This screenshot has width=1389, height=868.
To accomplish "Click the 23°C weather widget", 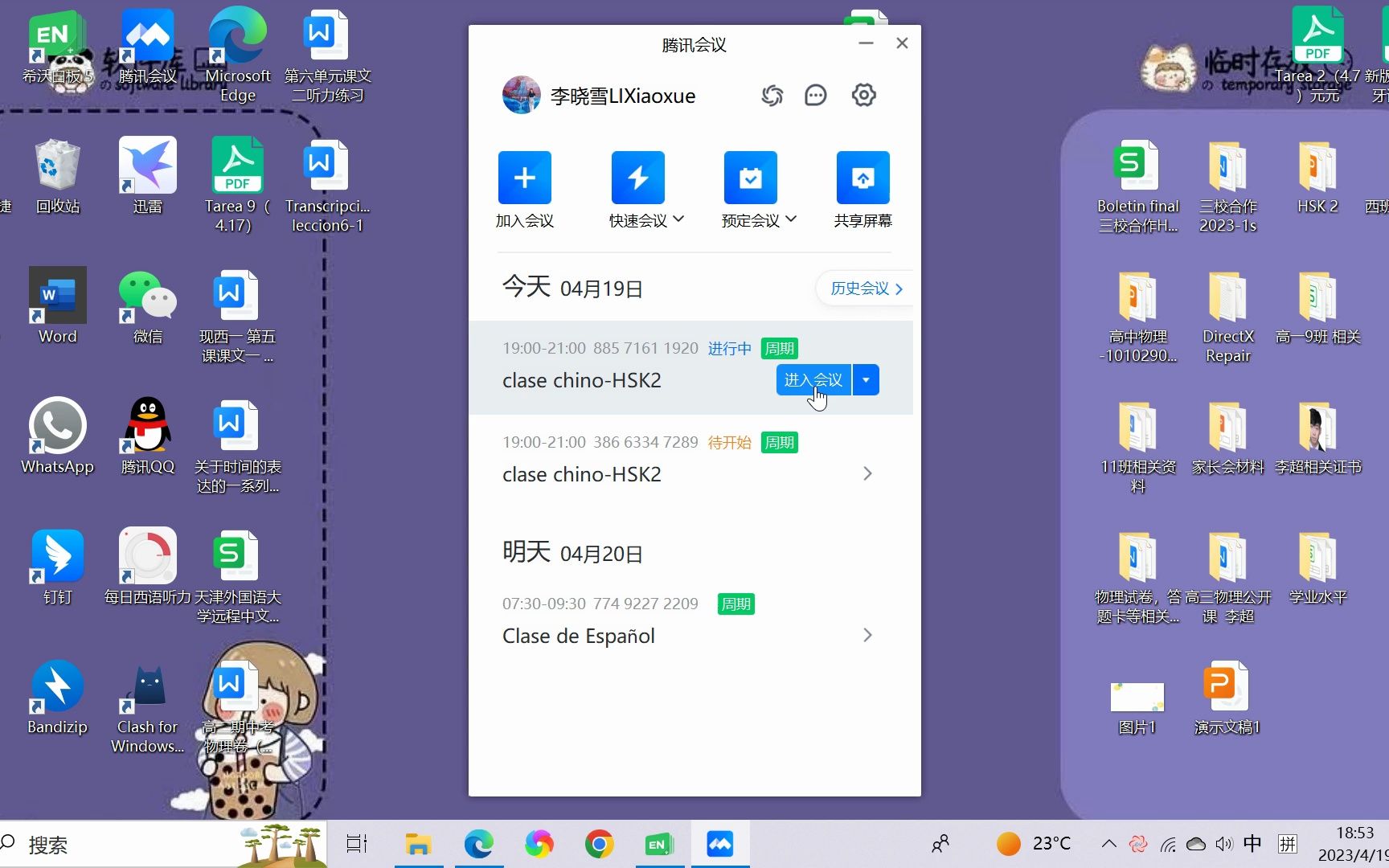I will pos(1034,844).
